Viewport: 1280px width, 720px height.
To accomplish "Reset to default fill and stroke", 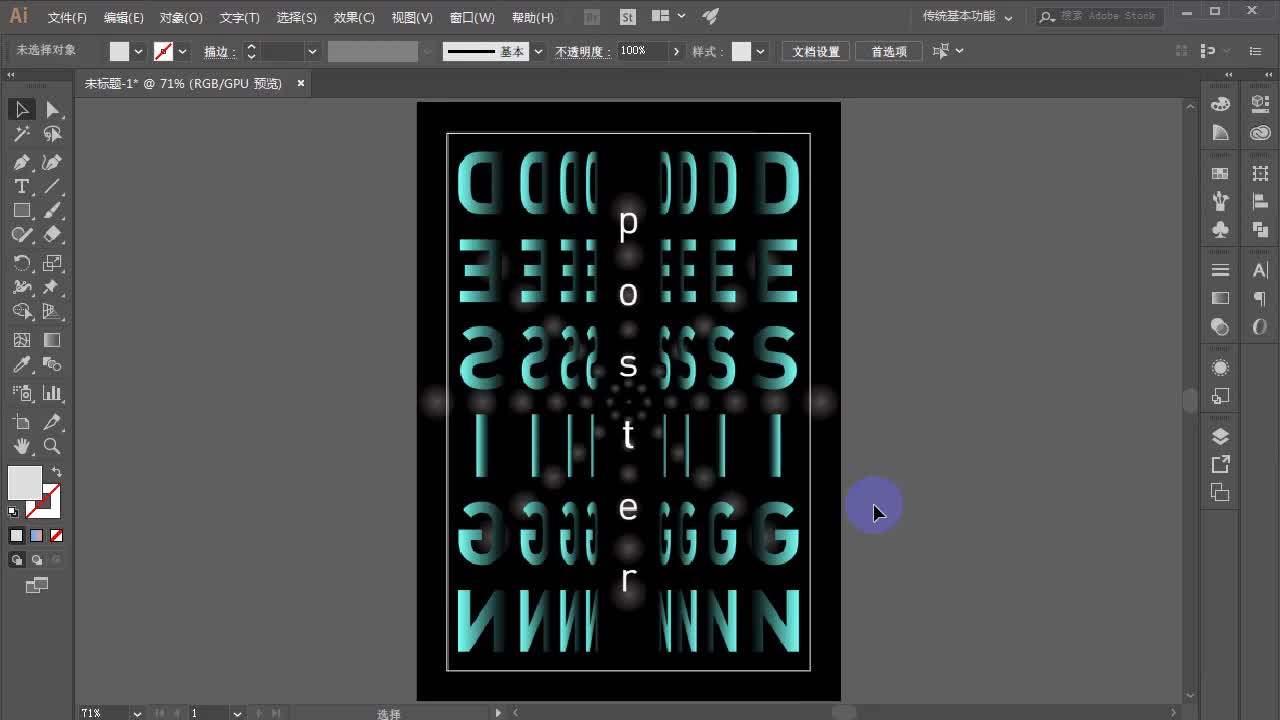I will [13, 512].
